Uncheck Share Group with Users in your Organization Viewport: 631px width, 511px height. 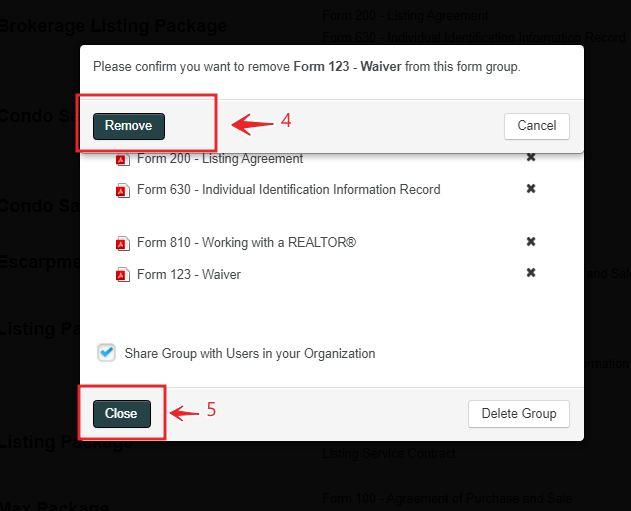coord(107,353)
